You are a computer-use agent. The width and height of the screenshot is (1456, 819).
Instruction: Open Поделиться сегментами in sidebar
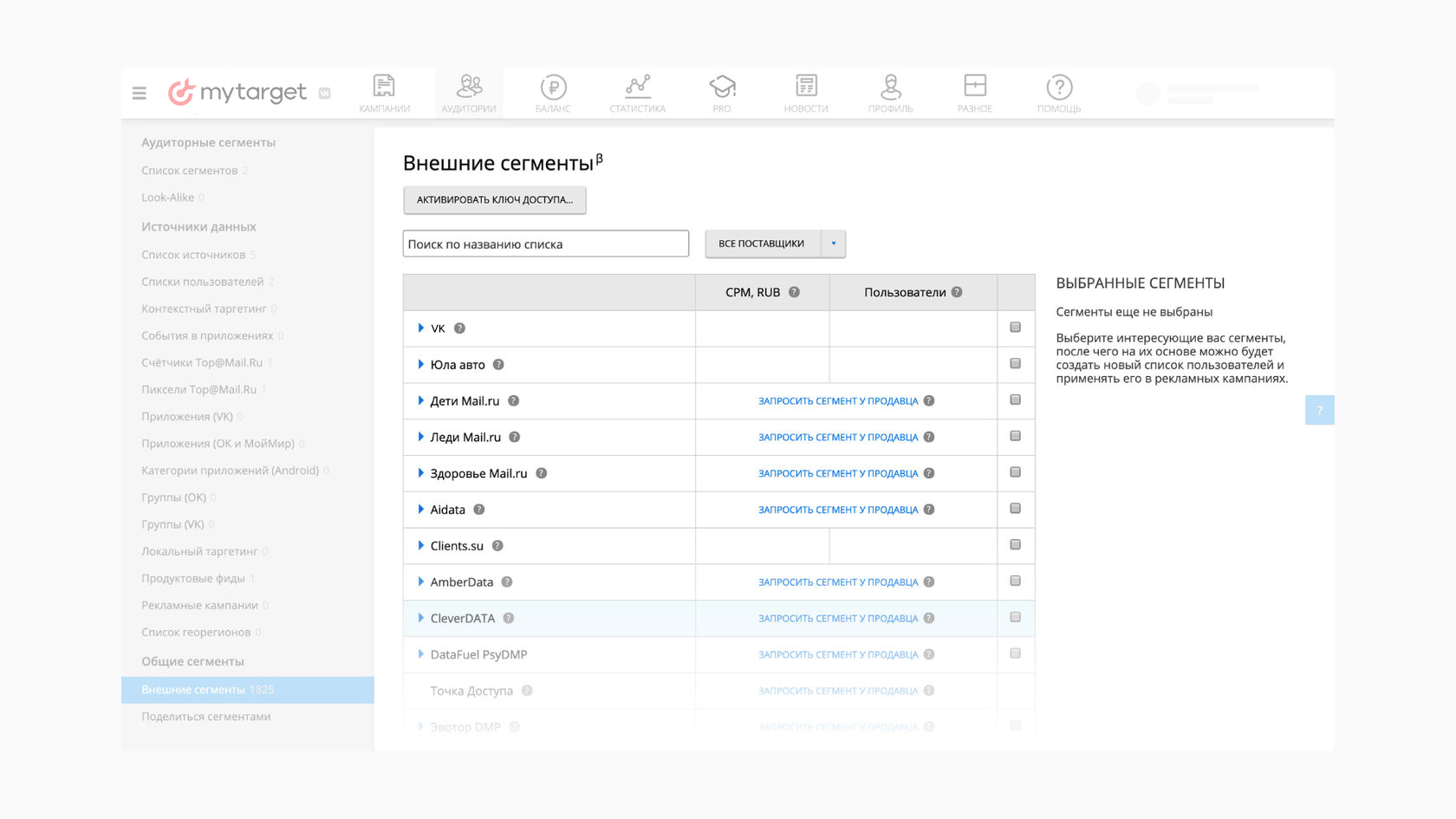coord(206,717)
